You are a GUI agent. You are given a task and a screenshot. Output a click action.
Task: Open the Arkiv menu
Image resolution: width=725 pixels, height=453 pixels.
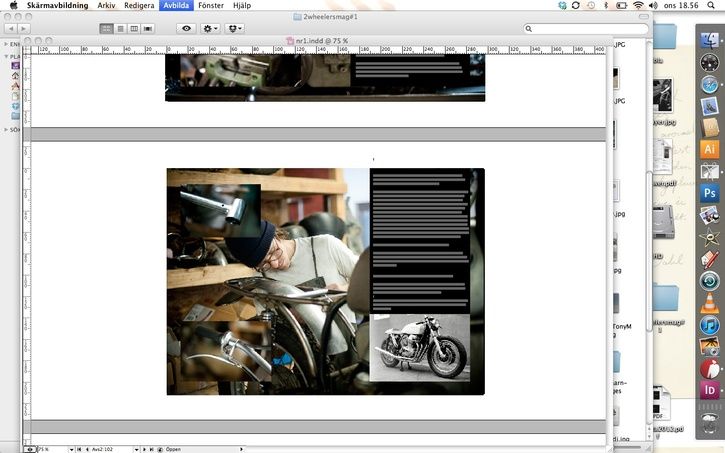107,6
